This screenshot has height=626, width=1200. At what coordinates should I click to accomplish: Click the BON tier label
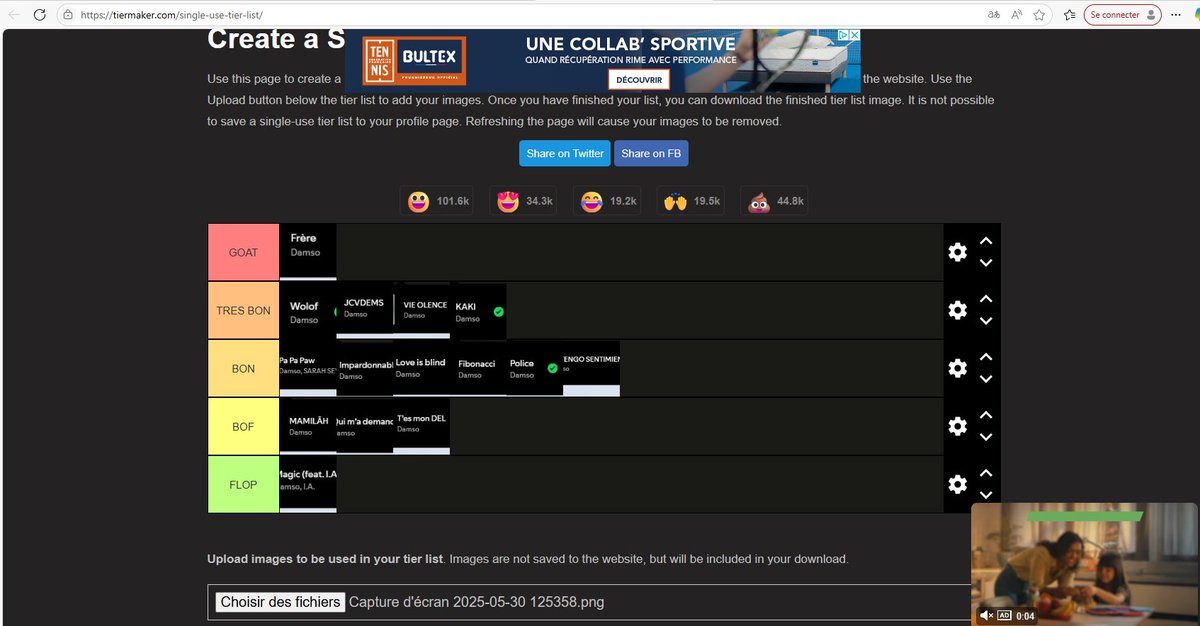pos(243,368)
